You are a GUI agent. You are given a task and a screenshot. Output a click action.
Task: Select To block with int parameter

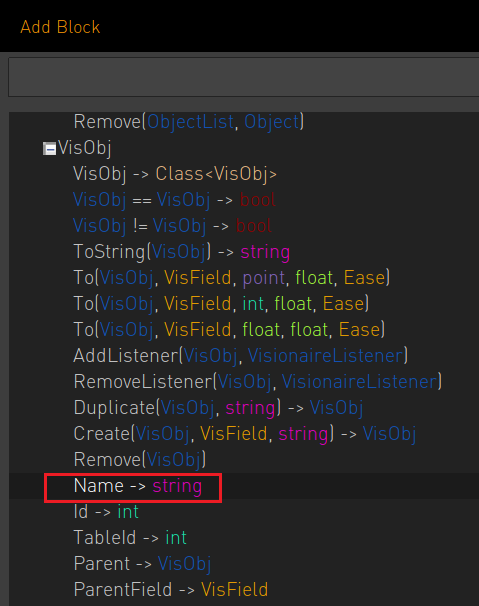[221, 304]
